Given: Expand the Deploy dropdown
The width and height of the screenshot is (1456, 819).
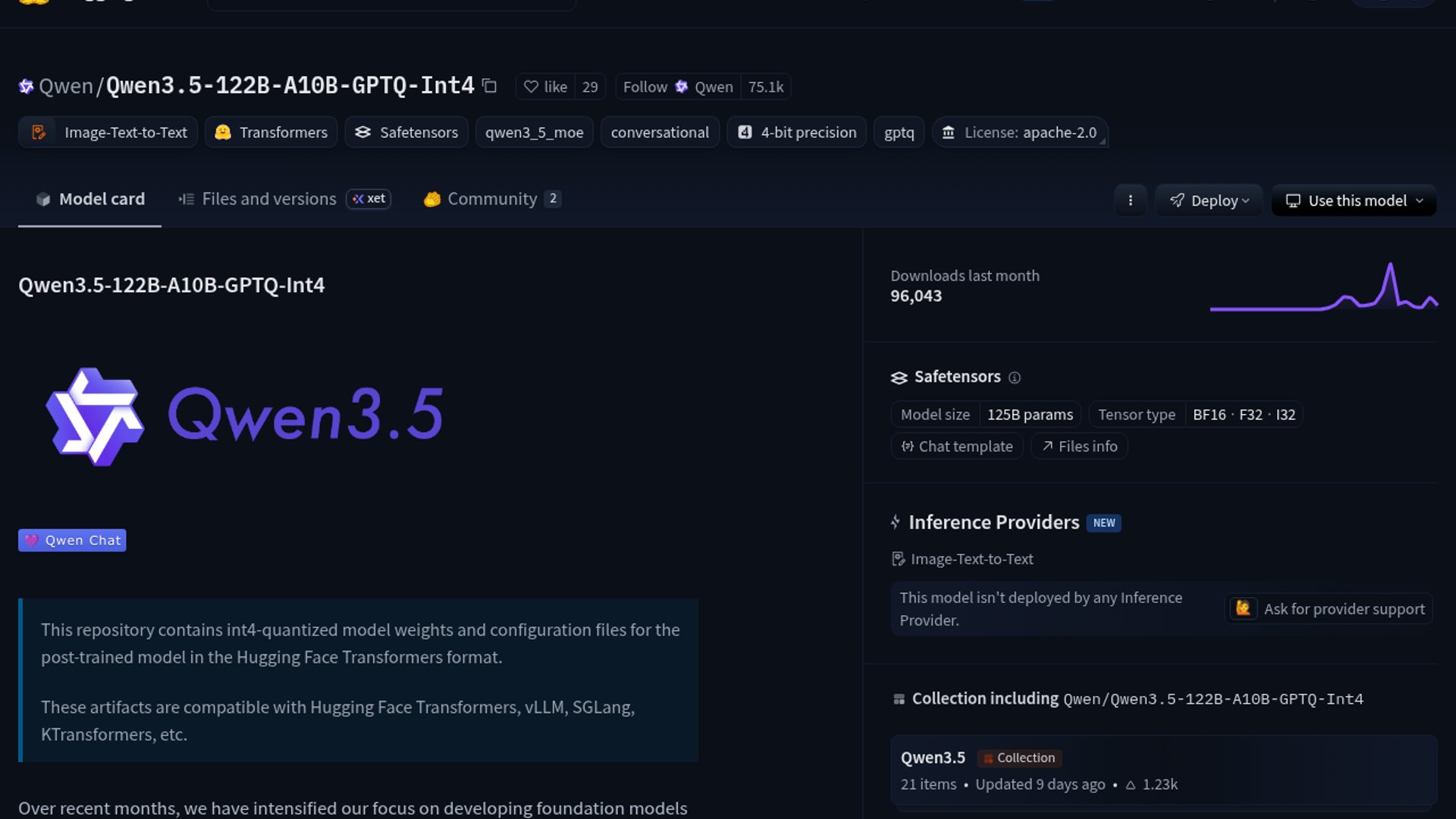Looking at the screenshot, I should click(1209, 200).
